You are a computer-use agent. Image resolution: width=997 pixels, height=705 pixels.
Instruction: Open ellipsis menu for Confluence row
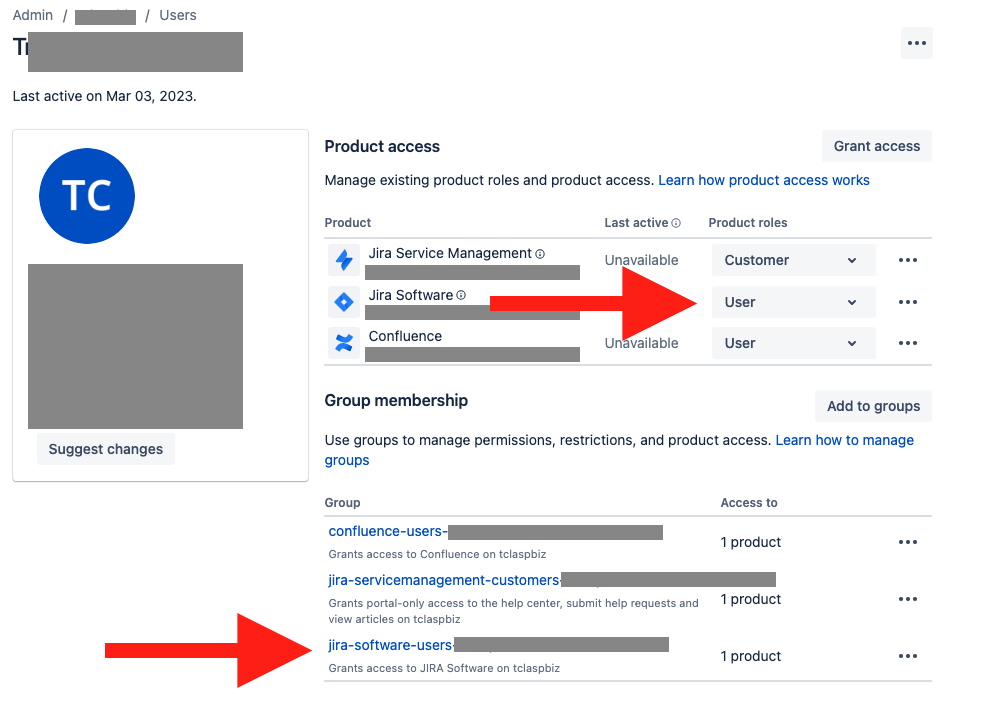[x=907, y=343]
